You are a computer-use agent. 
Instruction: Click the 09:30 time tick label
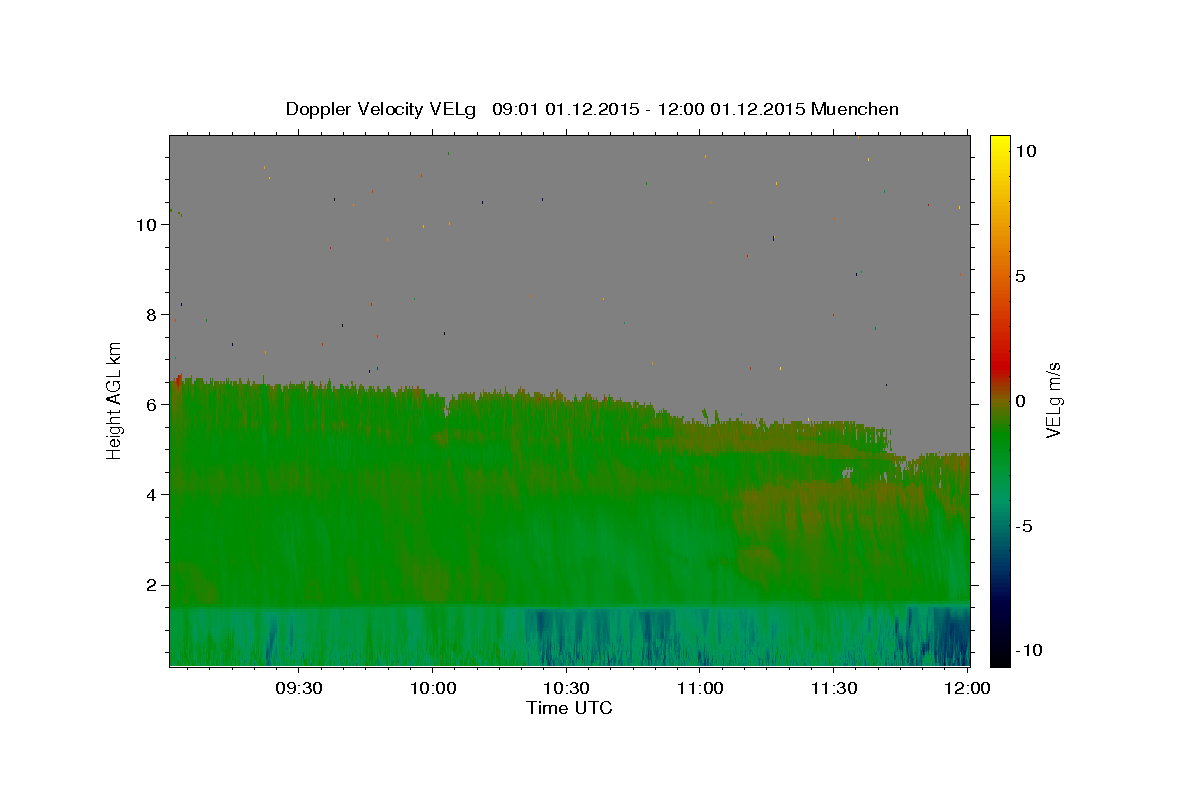(x=298, y=688)
